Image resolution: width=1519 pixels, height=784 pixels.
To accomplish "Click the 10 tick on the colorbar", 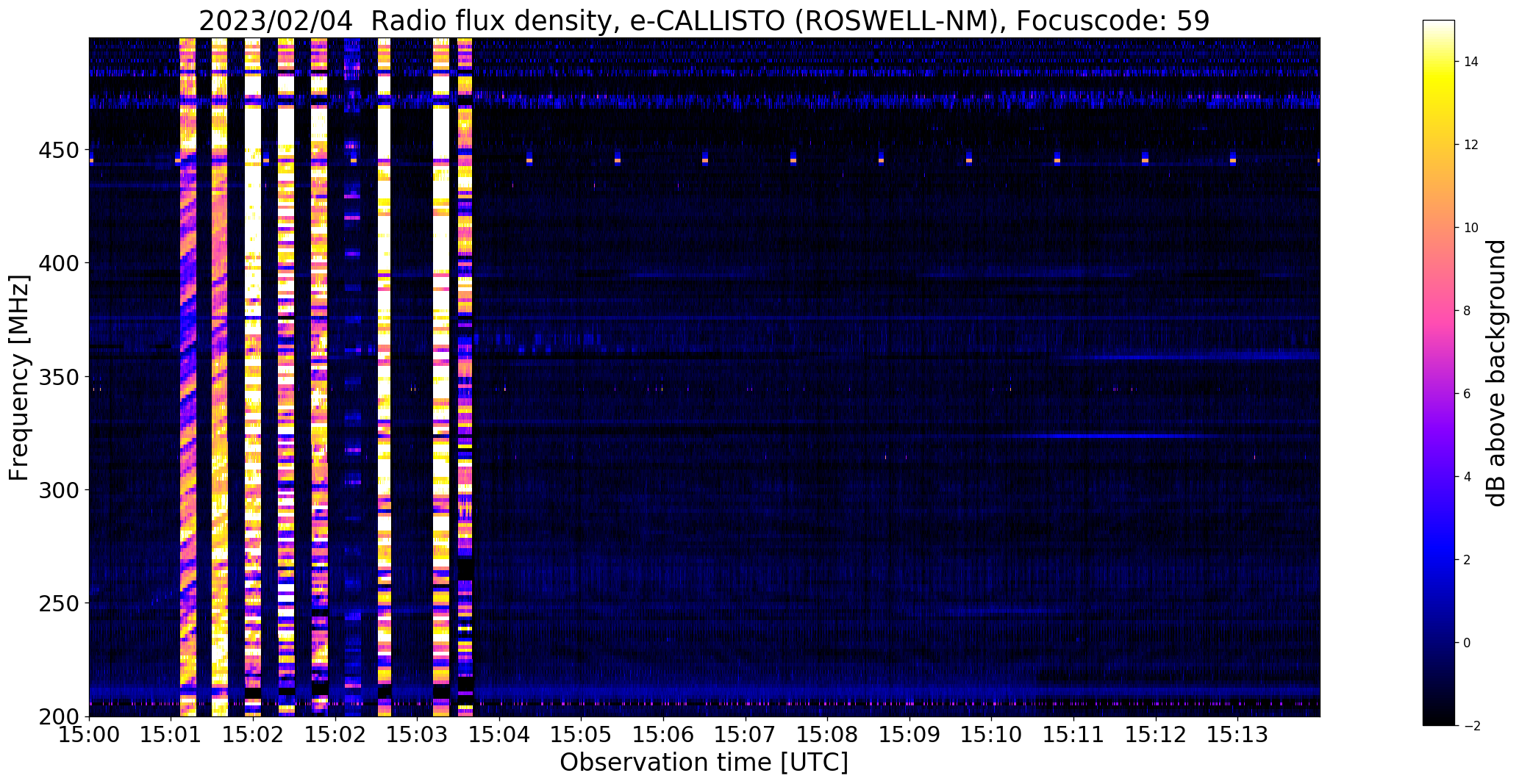I will tap(1471, 228).
